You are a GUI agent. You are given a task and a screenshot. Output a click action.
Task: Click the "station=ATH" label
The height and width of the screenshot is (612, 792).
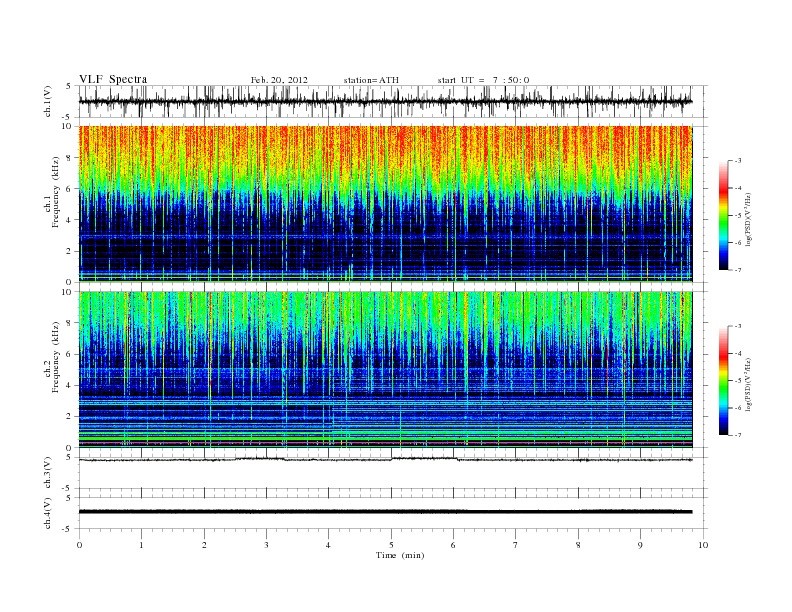click(x=371, y=80)
